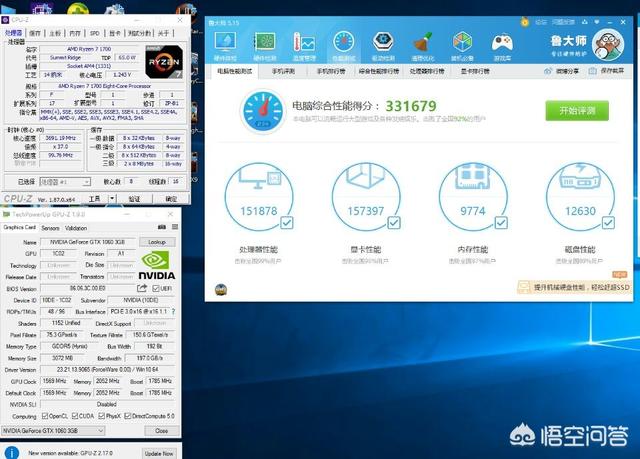Click the disk performance drive icon
Image resolution: width=640 pixels, height=459 pixels.
pos(580,177)
